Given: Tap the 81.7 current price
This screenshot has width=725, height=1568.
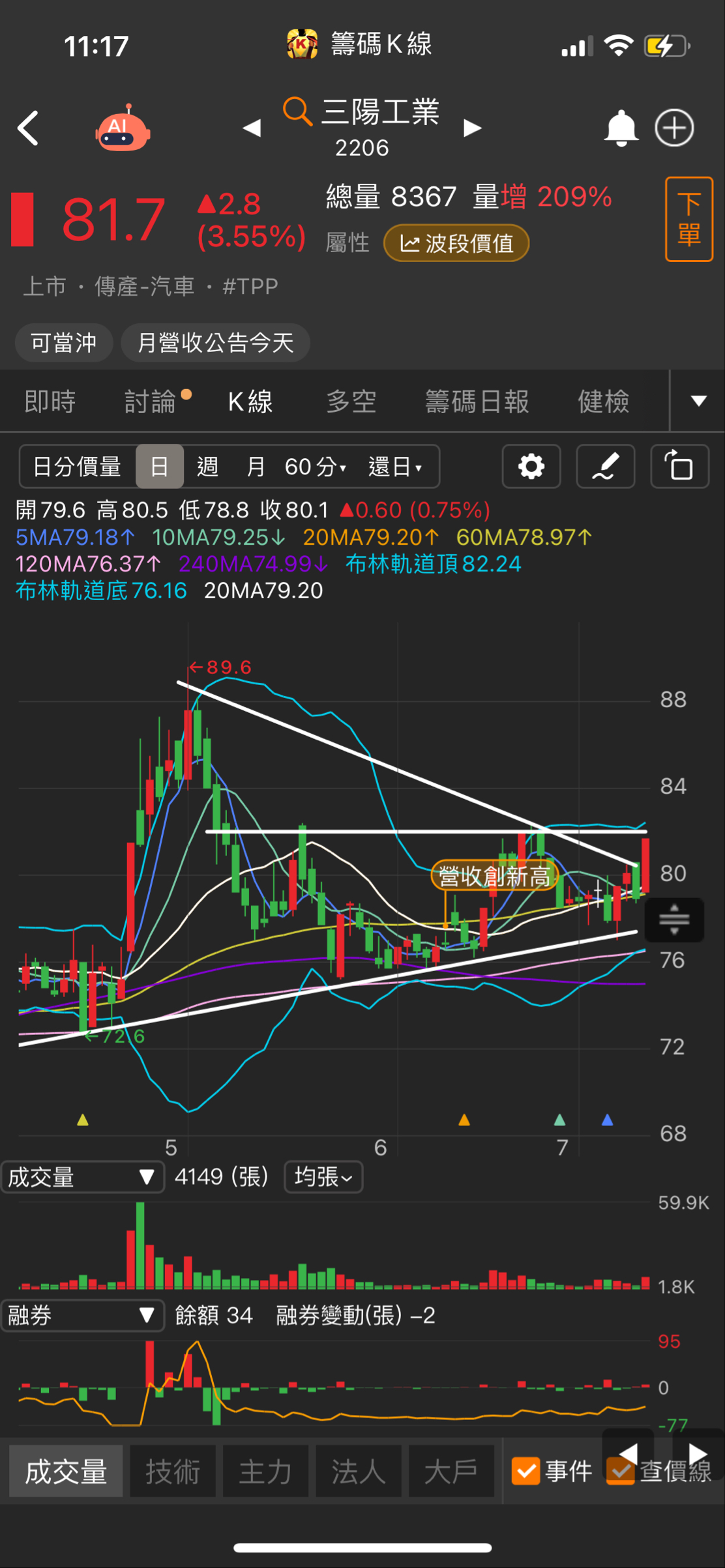Looking at the screenshot, I should click(113, 220).
